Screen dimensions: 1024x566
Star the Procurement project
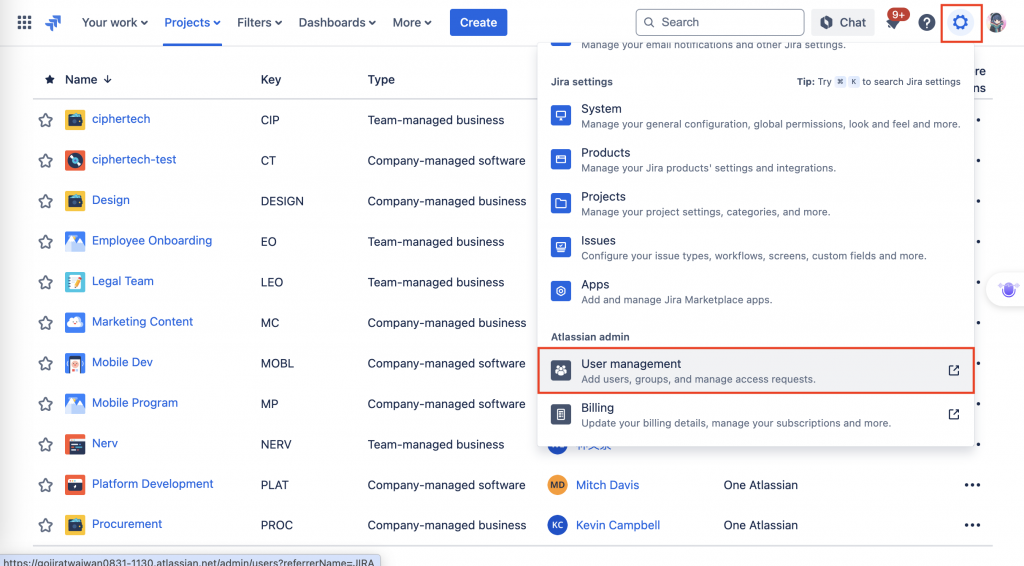[x=45, y=525]
